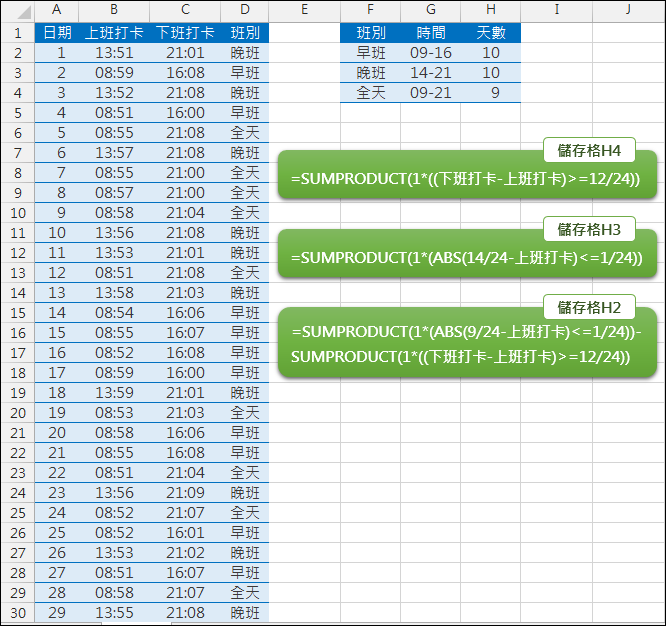Select column D header
666x626 pixels.
pyautogui.click(x=245, y=10)
